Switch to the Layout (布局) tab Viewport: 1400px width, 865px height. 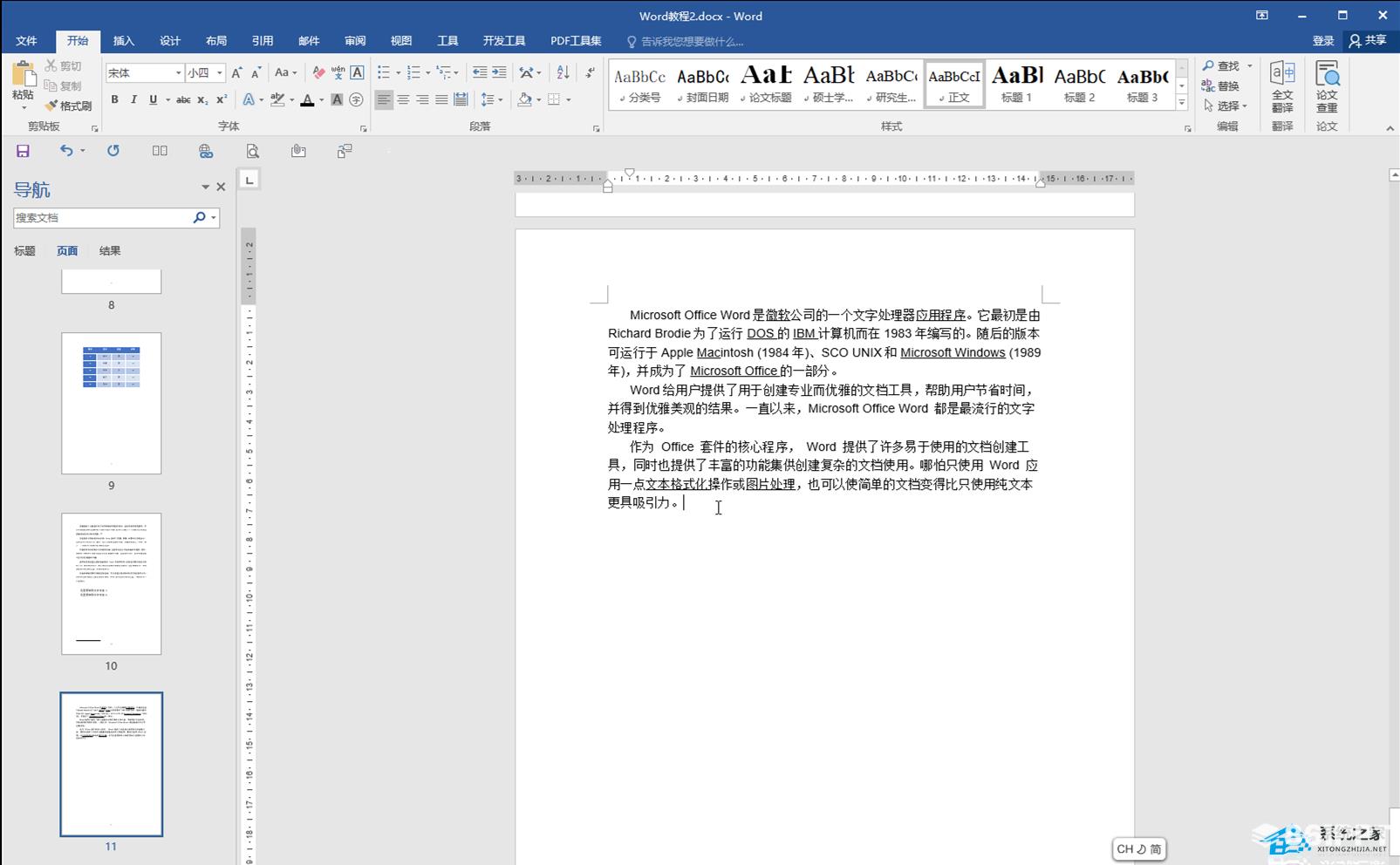click(216, 41)
